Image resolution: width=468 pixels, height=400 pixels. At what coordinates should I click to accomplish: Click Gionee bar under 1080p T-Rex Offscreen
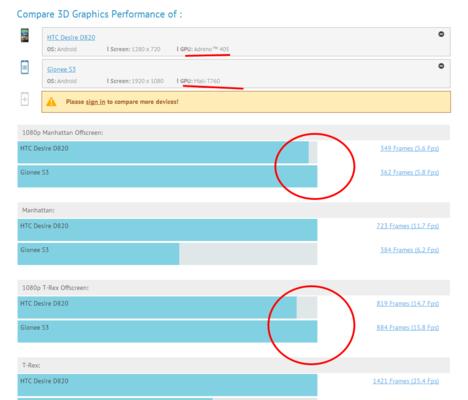point(167,331)
